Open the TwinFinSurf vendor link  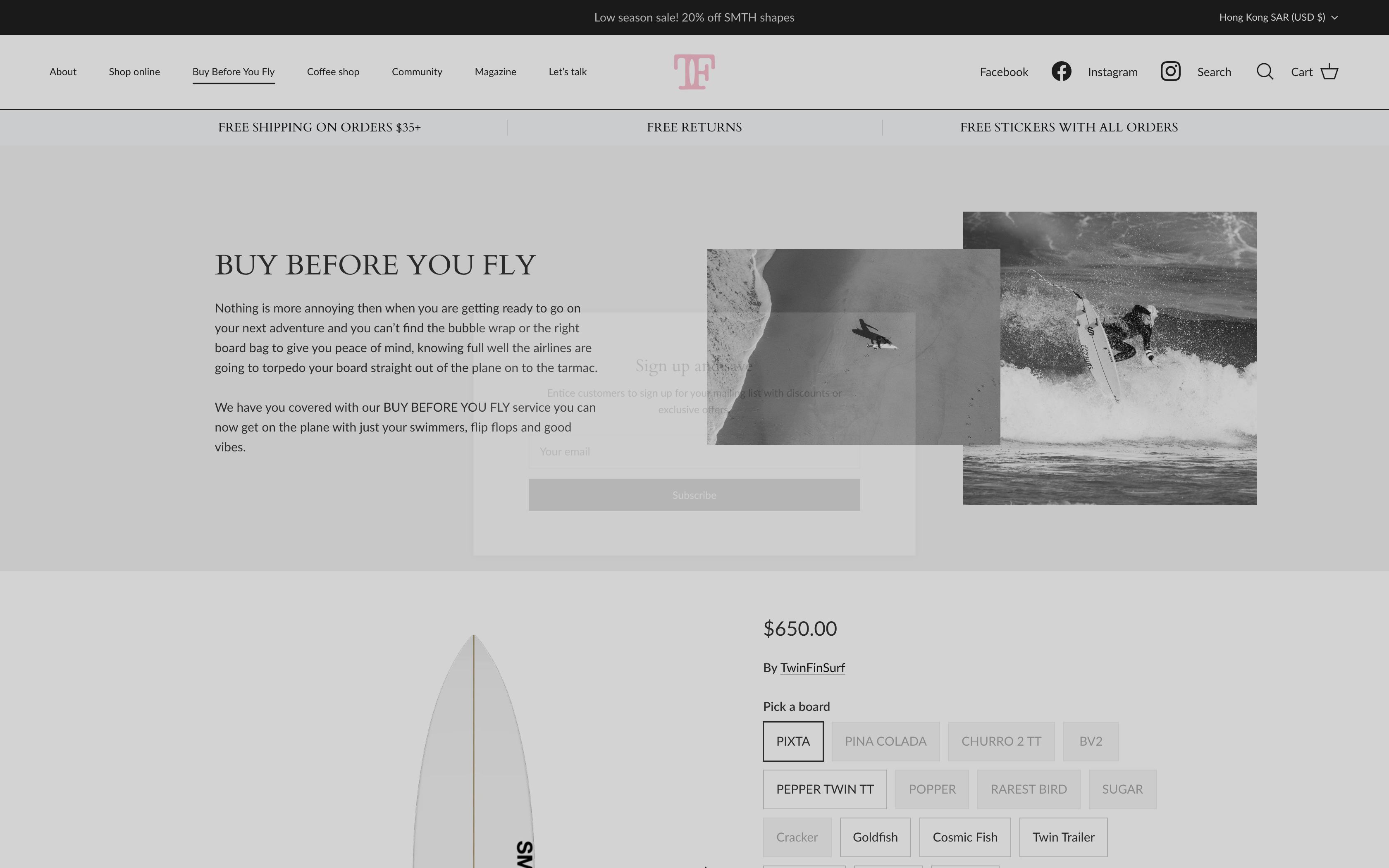click(x=812, y=667)
